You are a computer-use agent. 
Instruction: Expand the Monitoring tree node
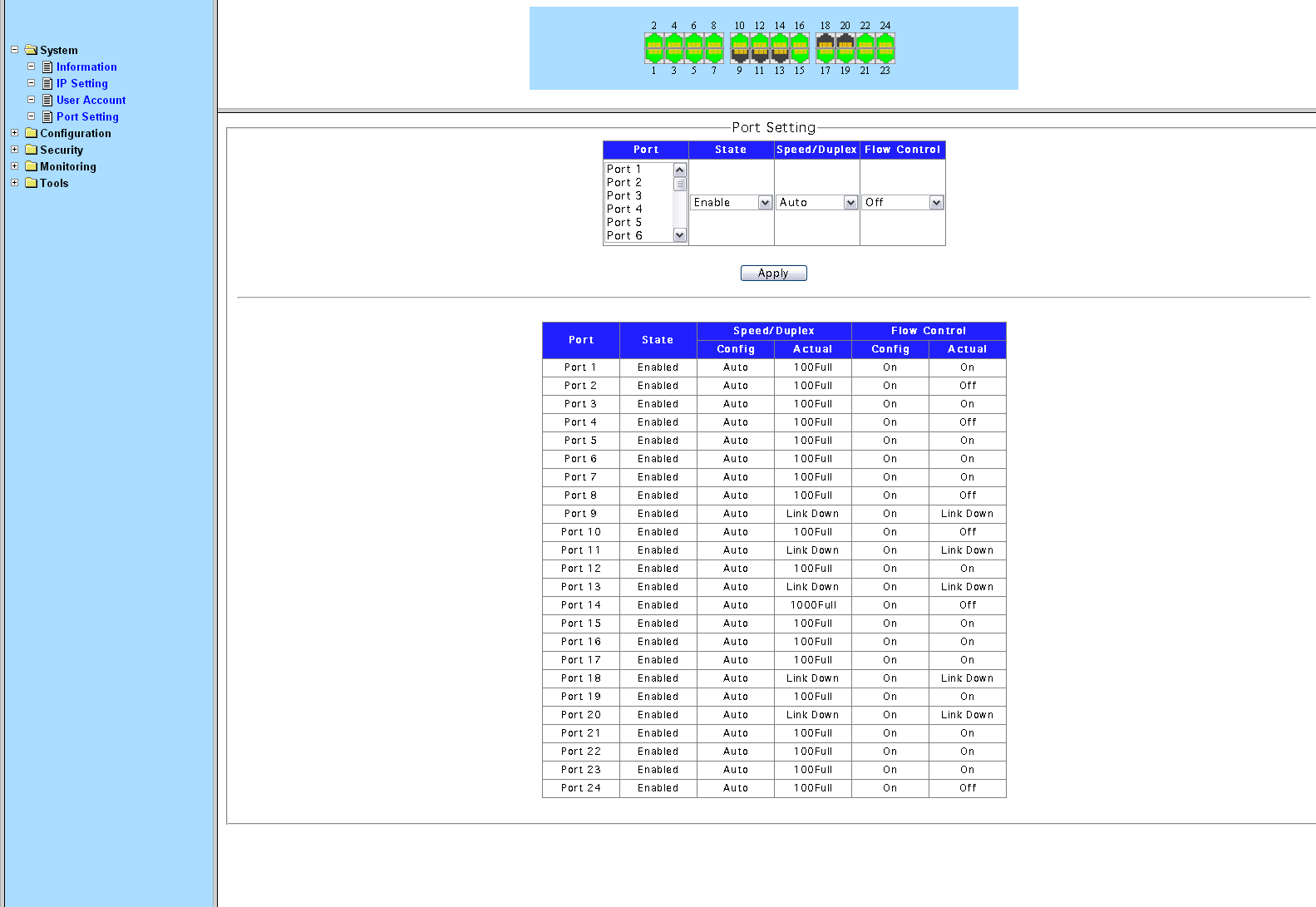(14, 166)
